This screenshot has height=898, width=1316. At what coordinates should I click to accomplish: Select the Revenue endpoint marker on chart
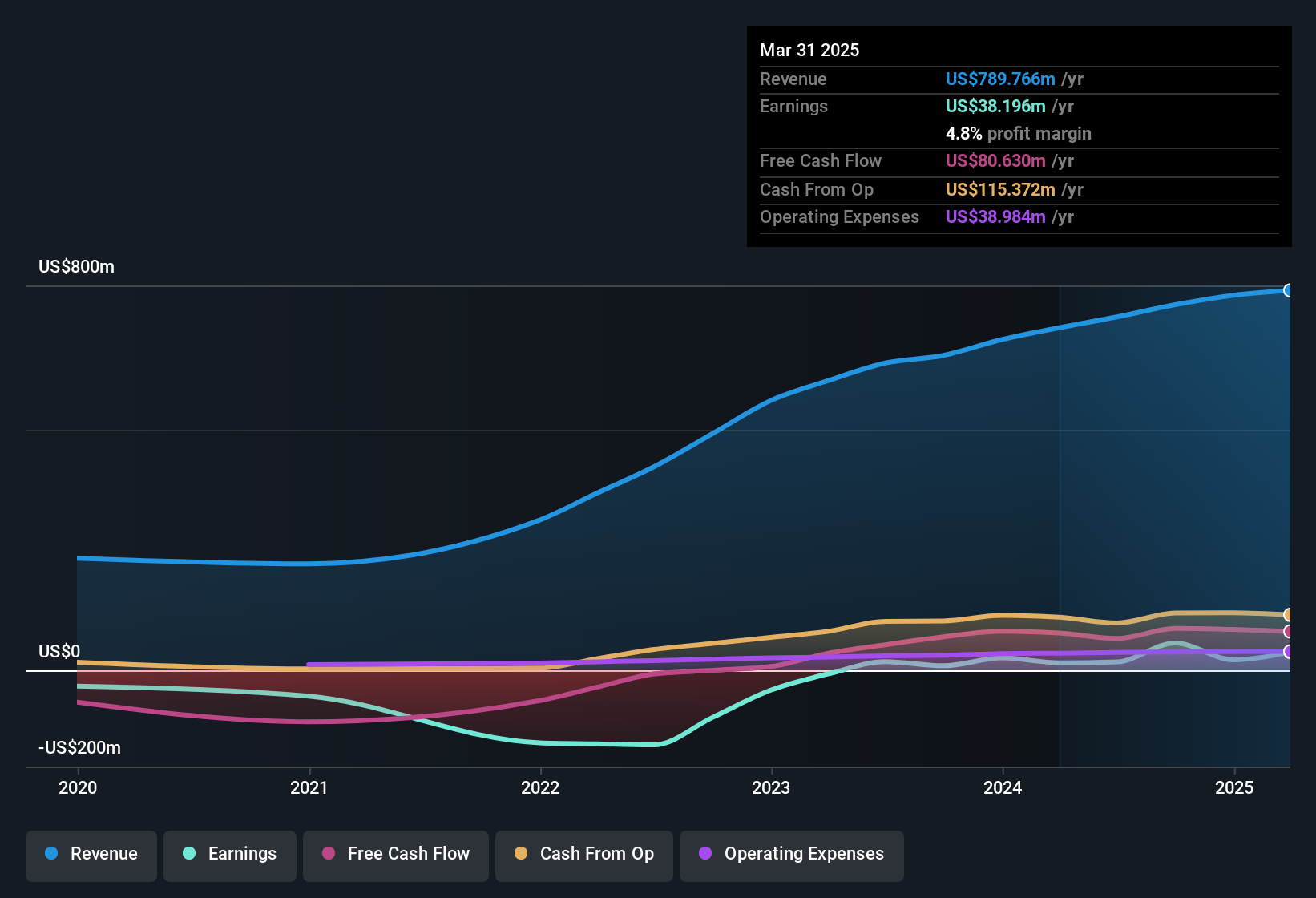point(1288,290)
